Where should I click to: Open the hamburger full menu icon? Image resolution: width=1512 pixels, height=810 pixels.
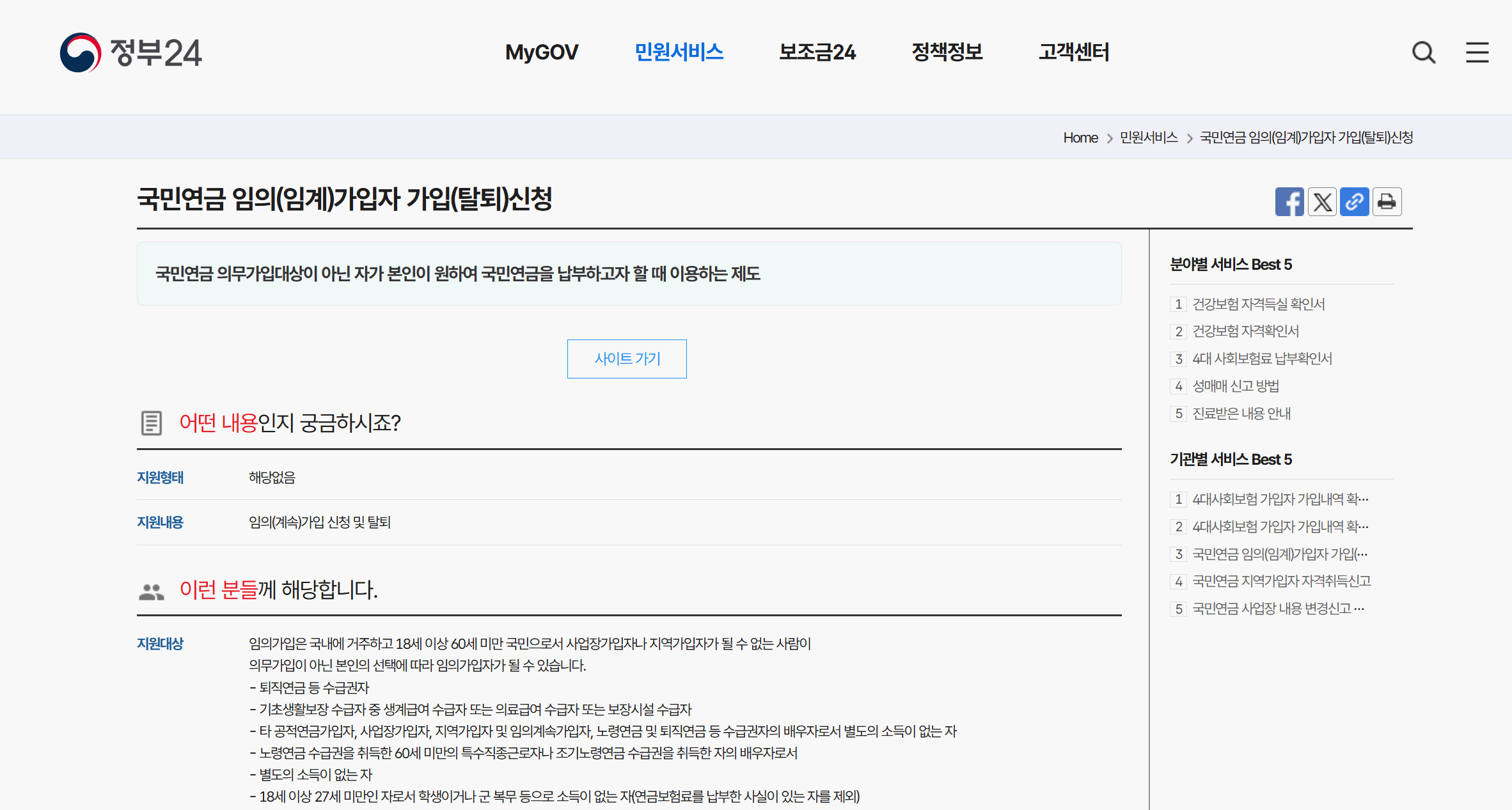coord(1477,52)
